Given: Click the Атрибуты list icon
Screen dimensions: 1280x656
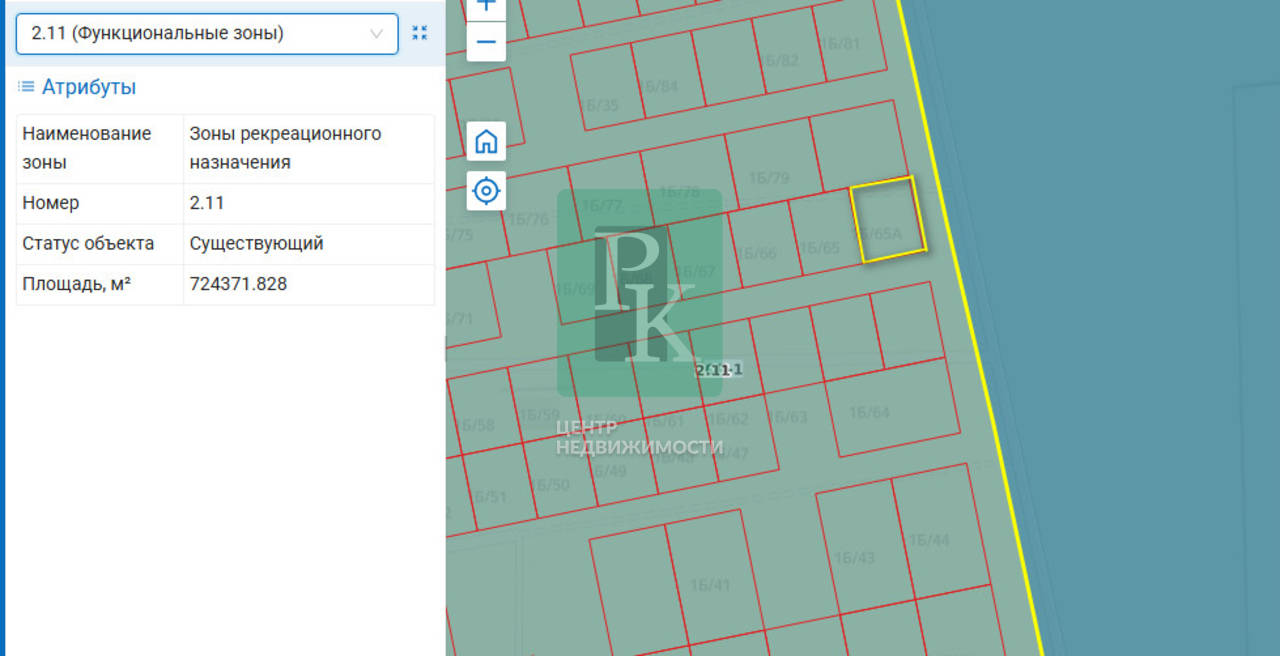Looking at the screenshot, I should [26, 87].
